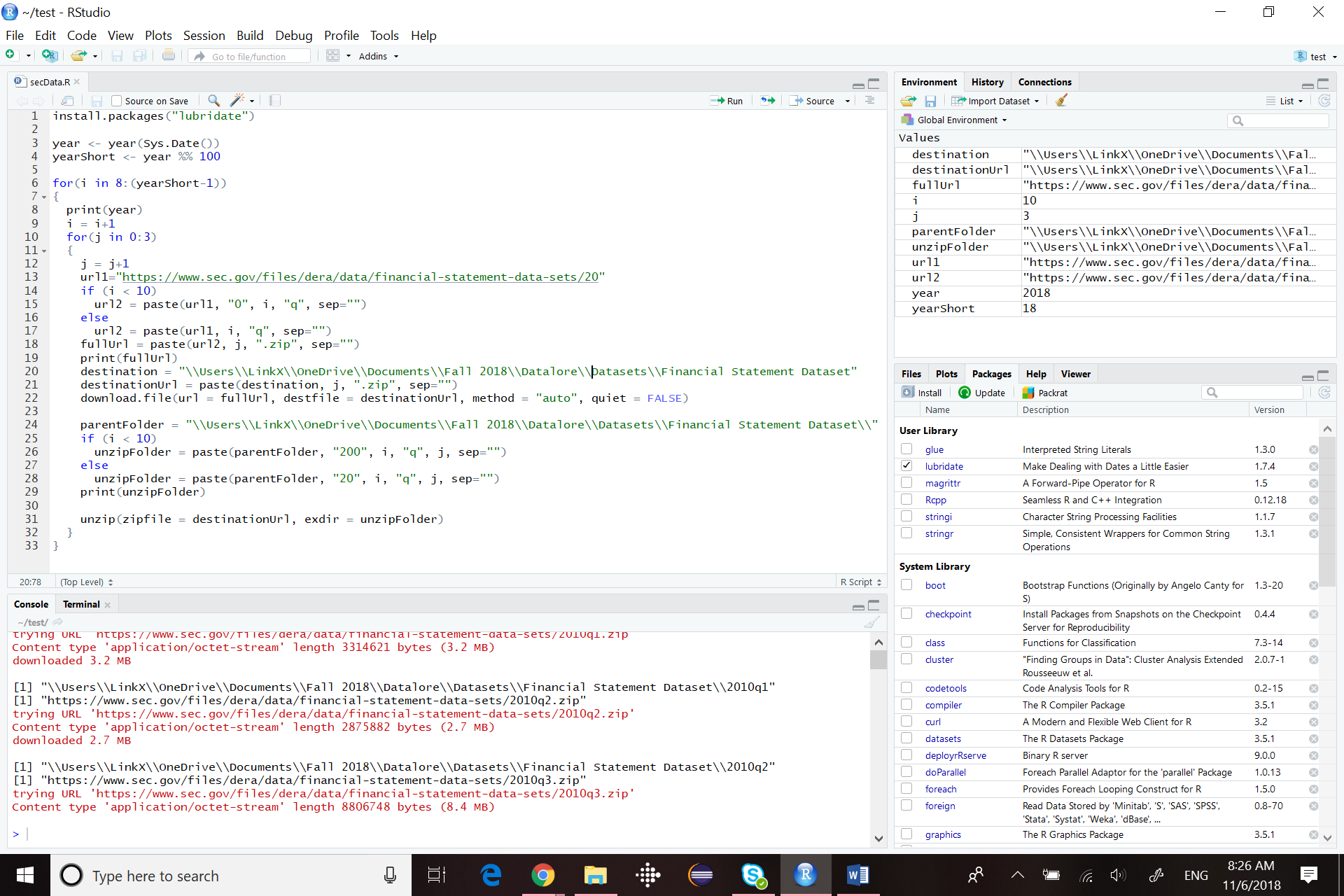Click the document outline icon in editor
The width and height of the screenshot is (1344, 896).
click(x=869, y=101)
